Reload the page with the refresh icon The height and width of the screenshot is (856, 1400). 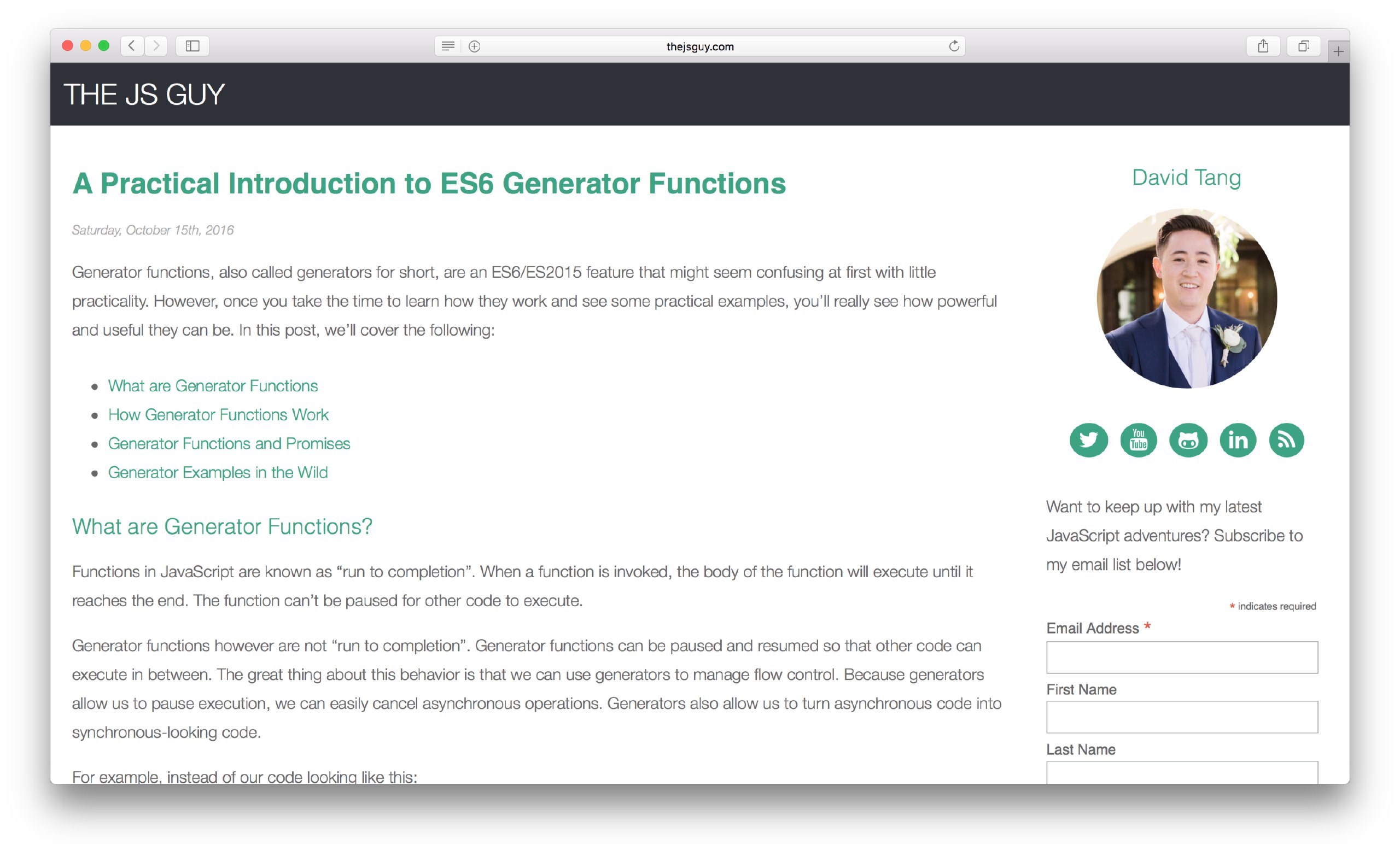tap(954, 46)
